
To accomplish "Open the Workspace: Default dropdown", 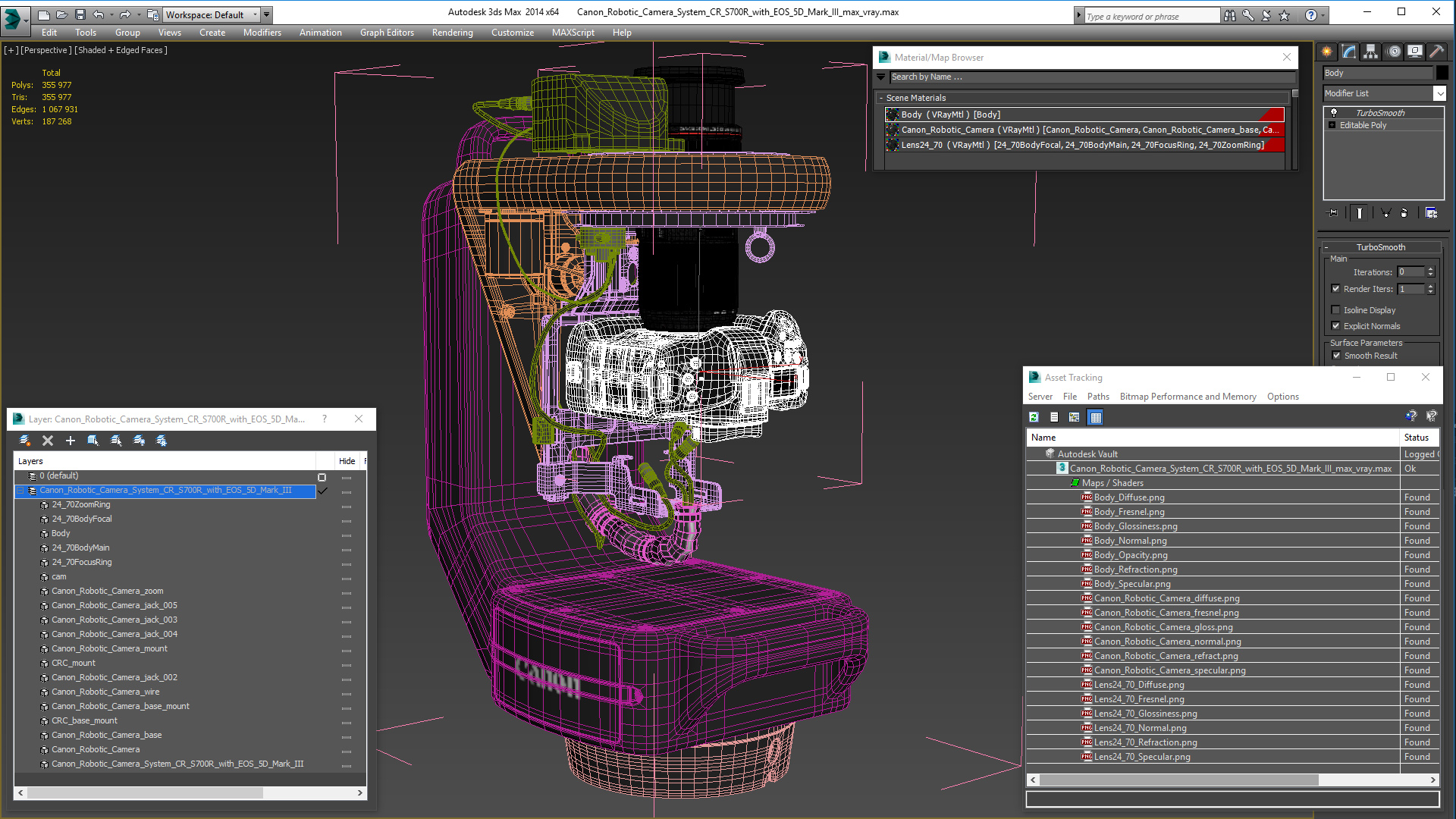I will tap(212, 14).
